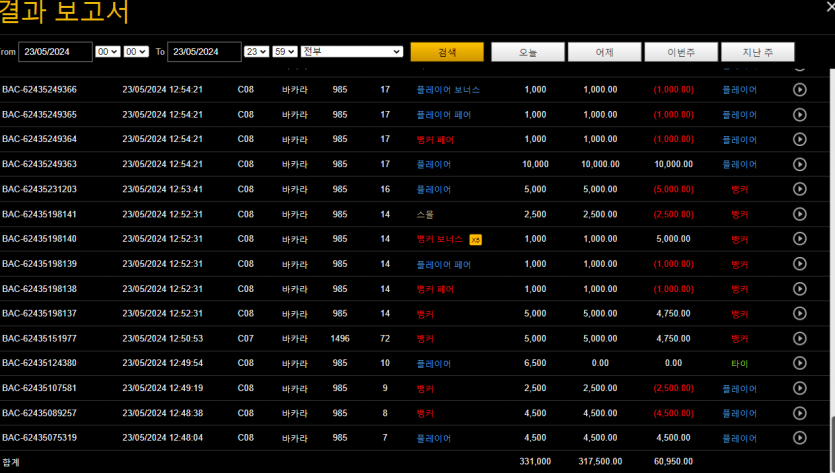Select the 지난 주 last week button

pyautogui.click(x=758, y=52)
